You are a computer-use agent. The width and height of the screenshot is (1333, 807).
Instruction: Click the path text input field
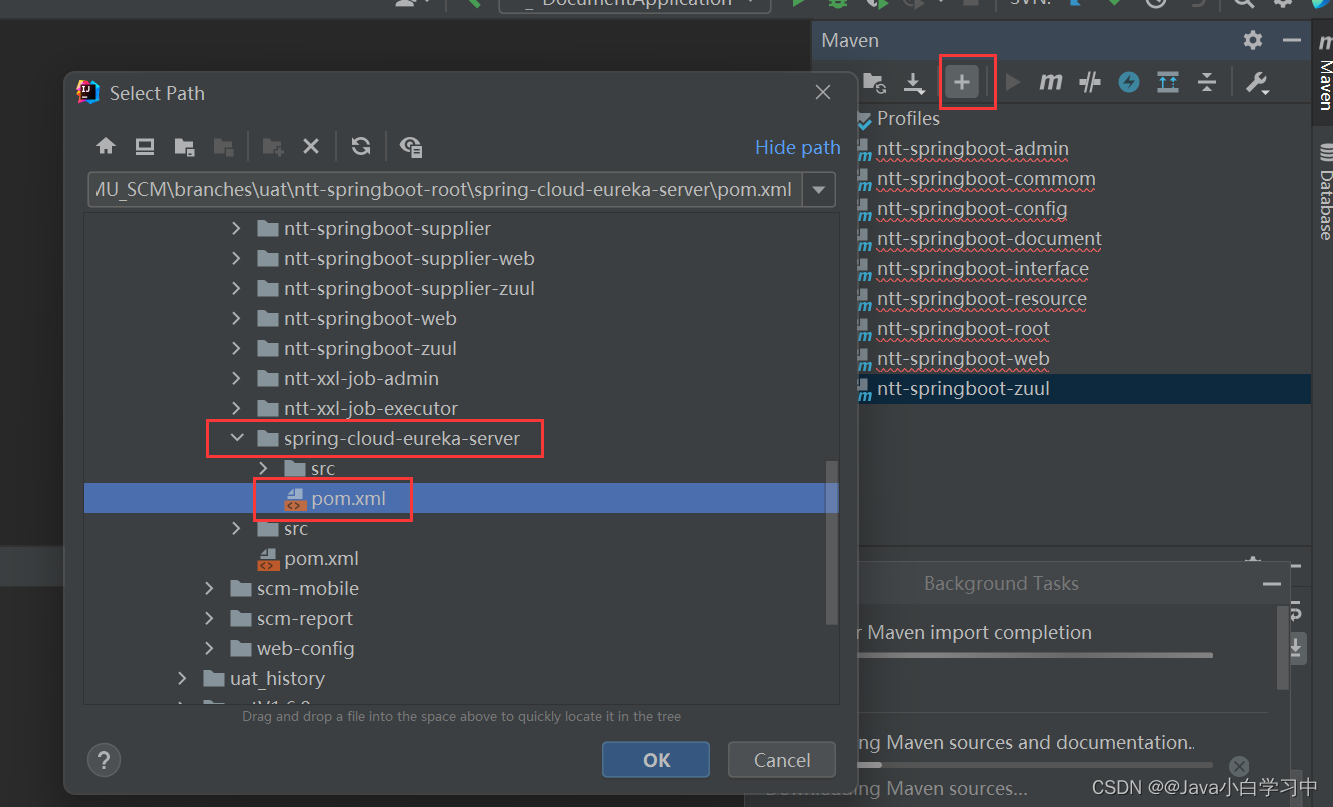click(445, 189)
